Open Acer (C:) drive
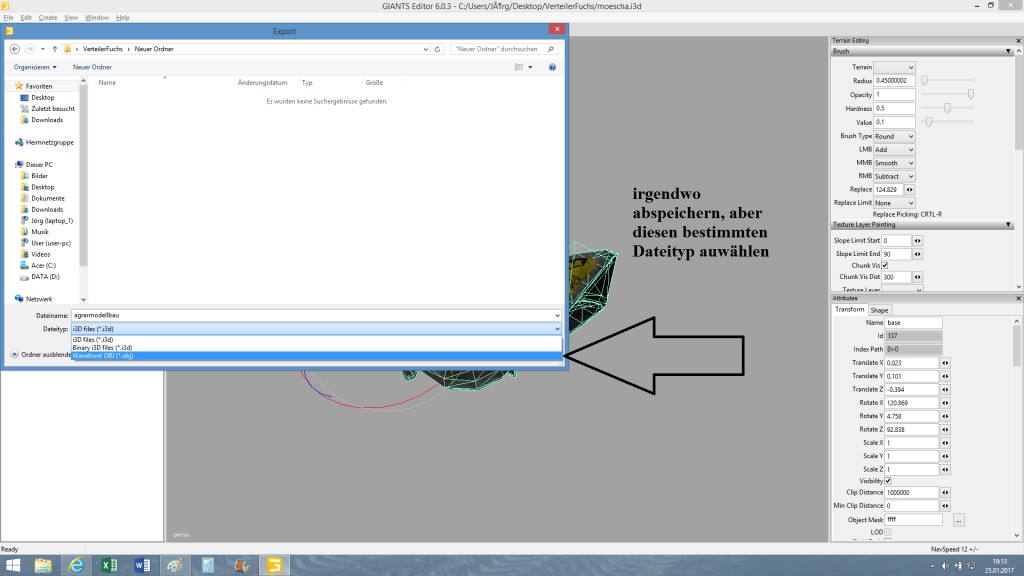The width and height of the screenshot is (1024, 576). coord(43,265)
